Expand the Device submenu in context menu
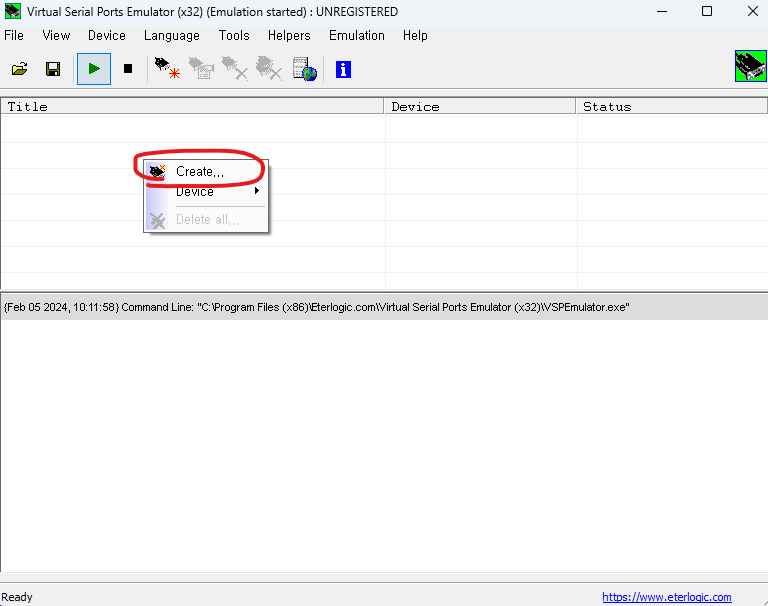Viewport: 768px width, 606px height. pyautogui.click(x=206, y=192)
